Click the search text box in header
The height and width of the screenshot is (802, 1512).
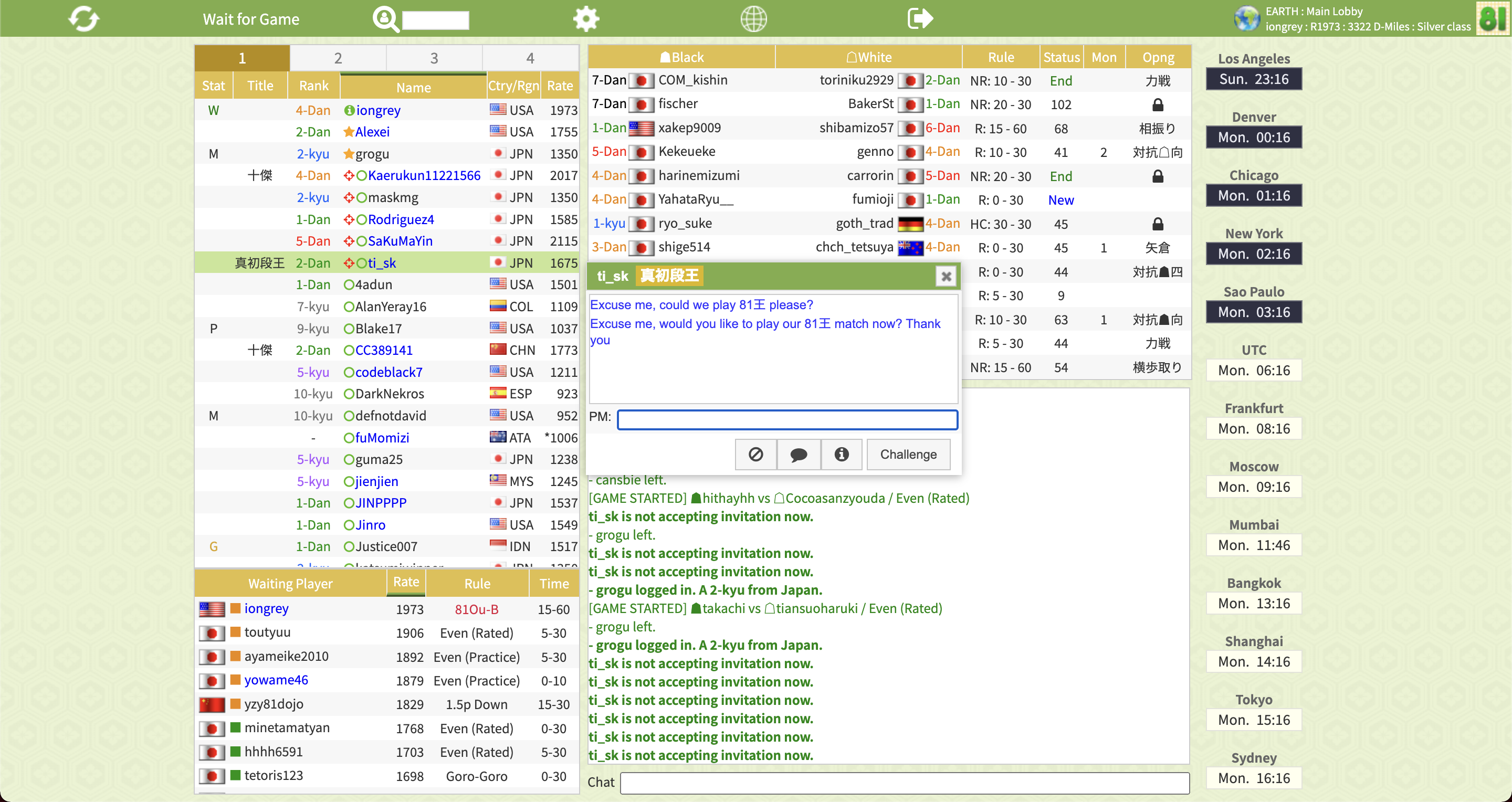pos(436,20)
